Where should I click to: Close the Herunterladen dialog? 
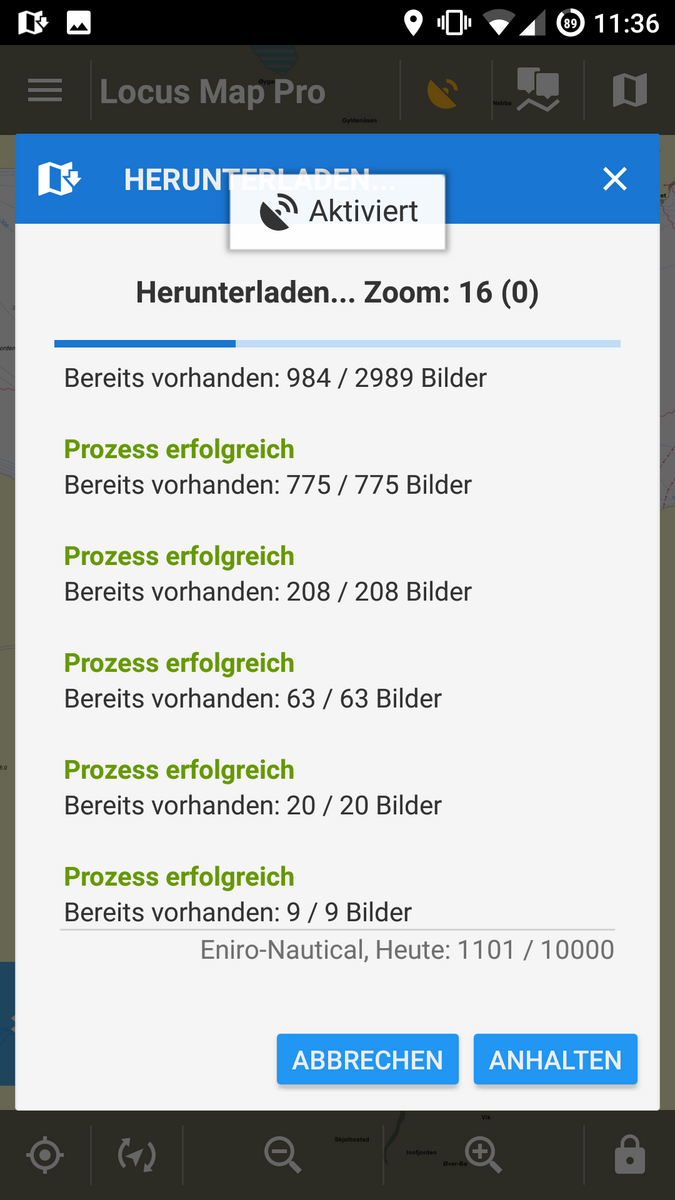(x=614, y=179)
